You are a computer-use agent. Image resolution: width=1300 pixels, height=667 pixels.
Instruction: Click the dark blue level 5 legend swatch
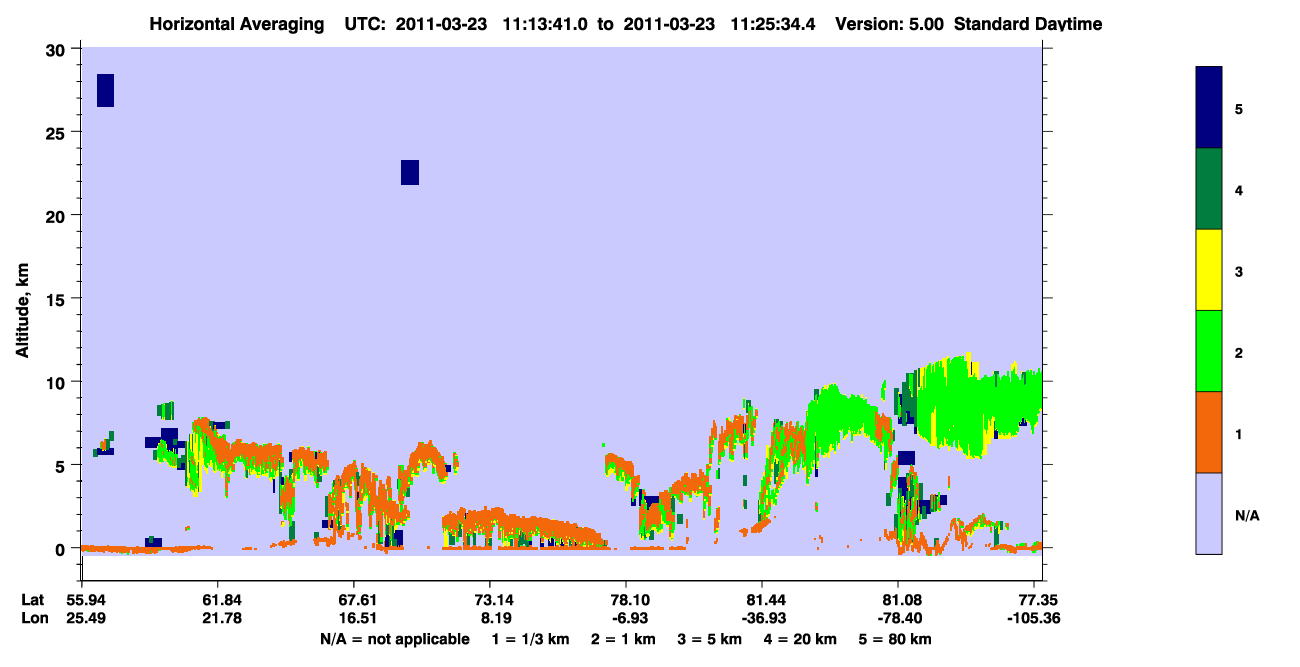[1209, 108]
